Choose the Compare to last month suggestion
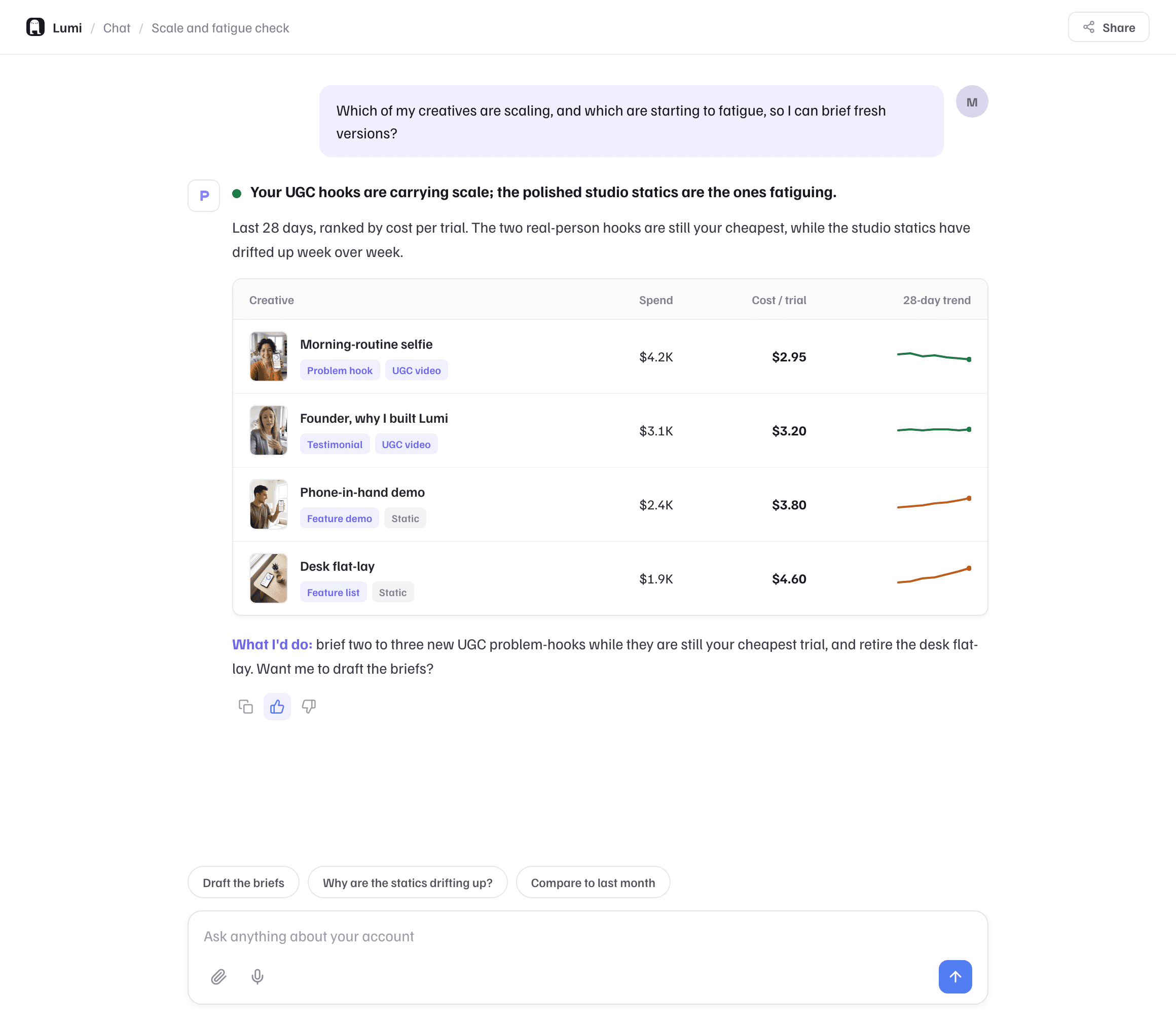1176x1029 pixels. click(593, 883)
